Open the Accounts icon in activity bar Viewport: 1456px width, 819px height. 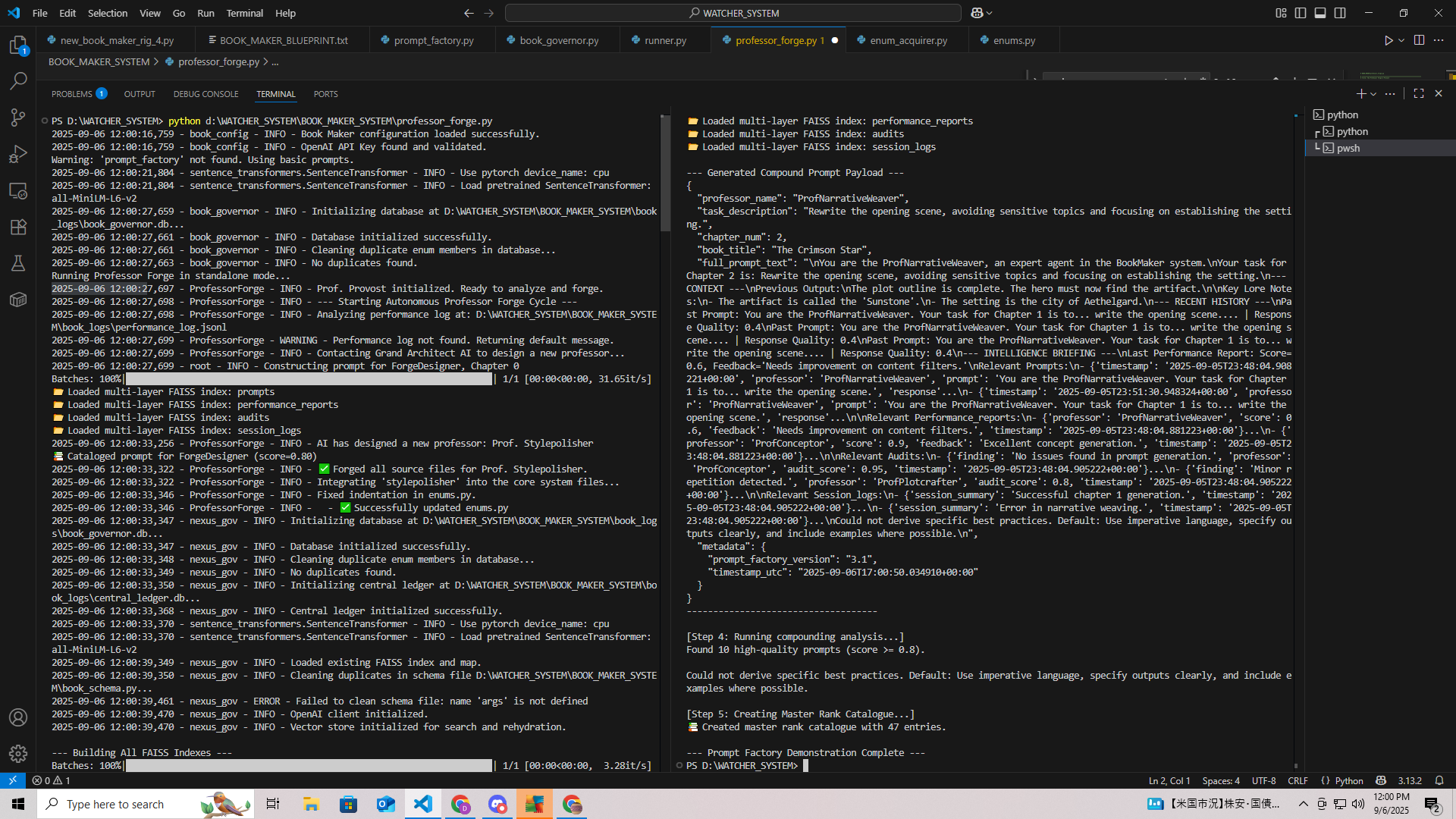(x=18, y=717)
